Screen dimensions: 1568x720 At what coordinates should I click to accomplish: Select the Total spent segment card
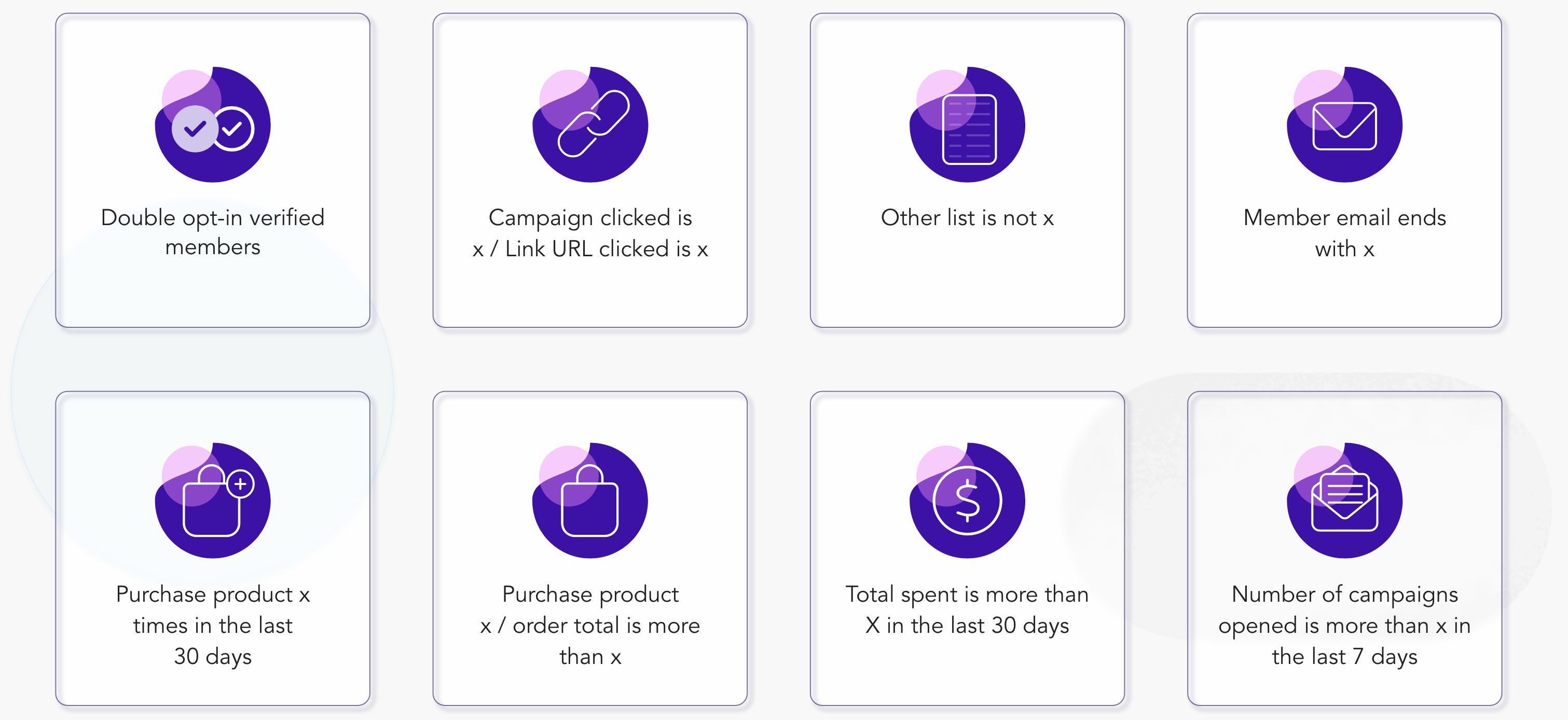pyautogui.click(x=967, y=548)
